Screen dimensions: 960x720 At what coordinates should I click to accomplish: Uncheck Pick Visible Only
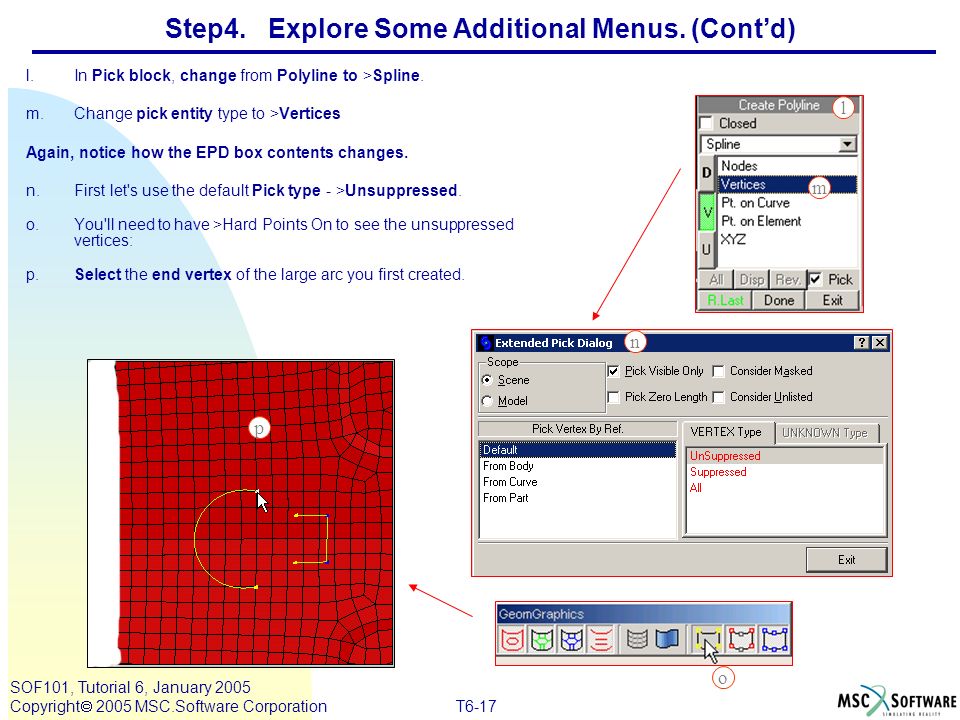(613, 371)
